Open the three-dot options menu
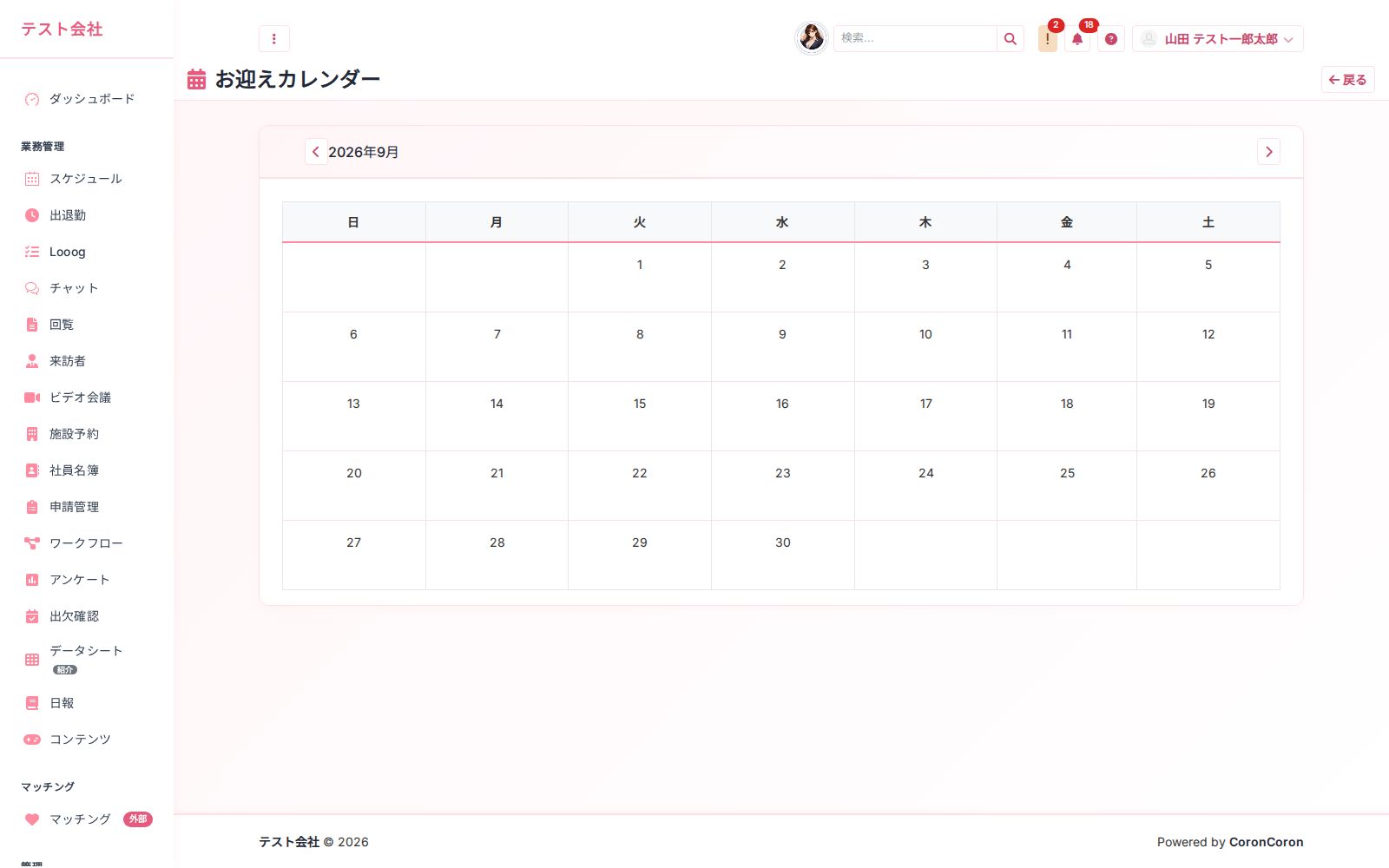Image resolution: width=1389 pixels, height=868 pixels. click(x=273, y=38)
